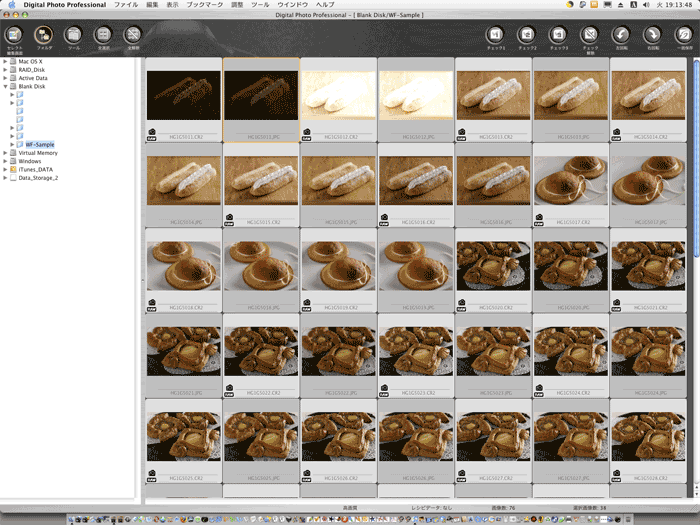Select thumbnail HG1G5012.CR2

[x=338, y=100]
